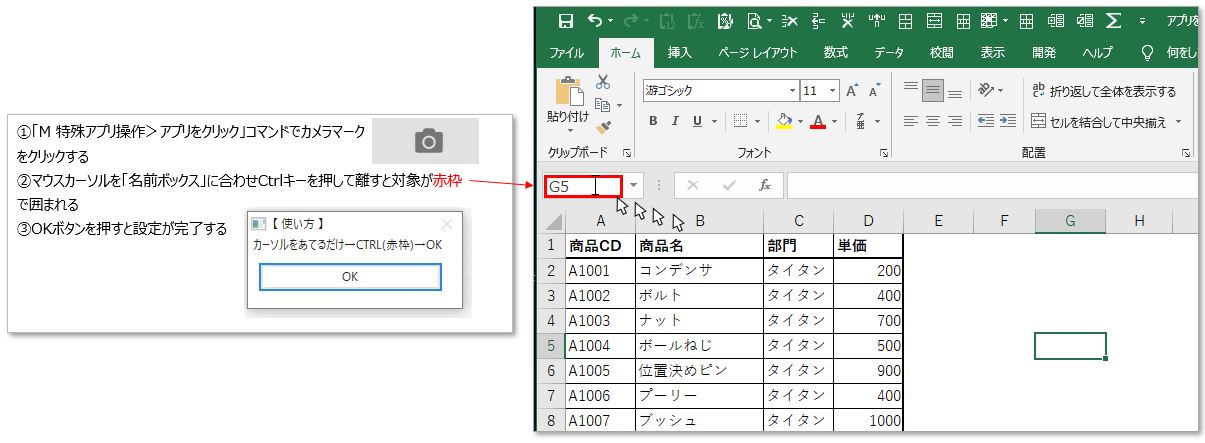Click 折り返して全体を表示する wrap text button
1205x443 pixels.
click(x=1104, y=91)
